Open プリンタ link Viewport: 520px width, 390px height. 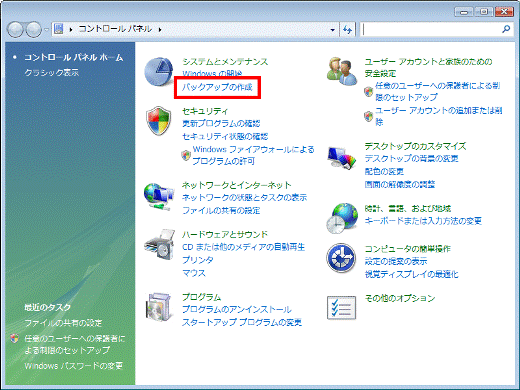[198, 260]
